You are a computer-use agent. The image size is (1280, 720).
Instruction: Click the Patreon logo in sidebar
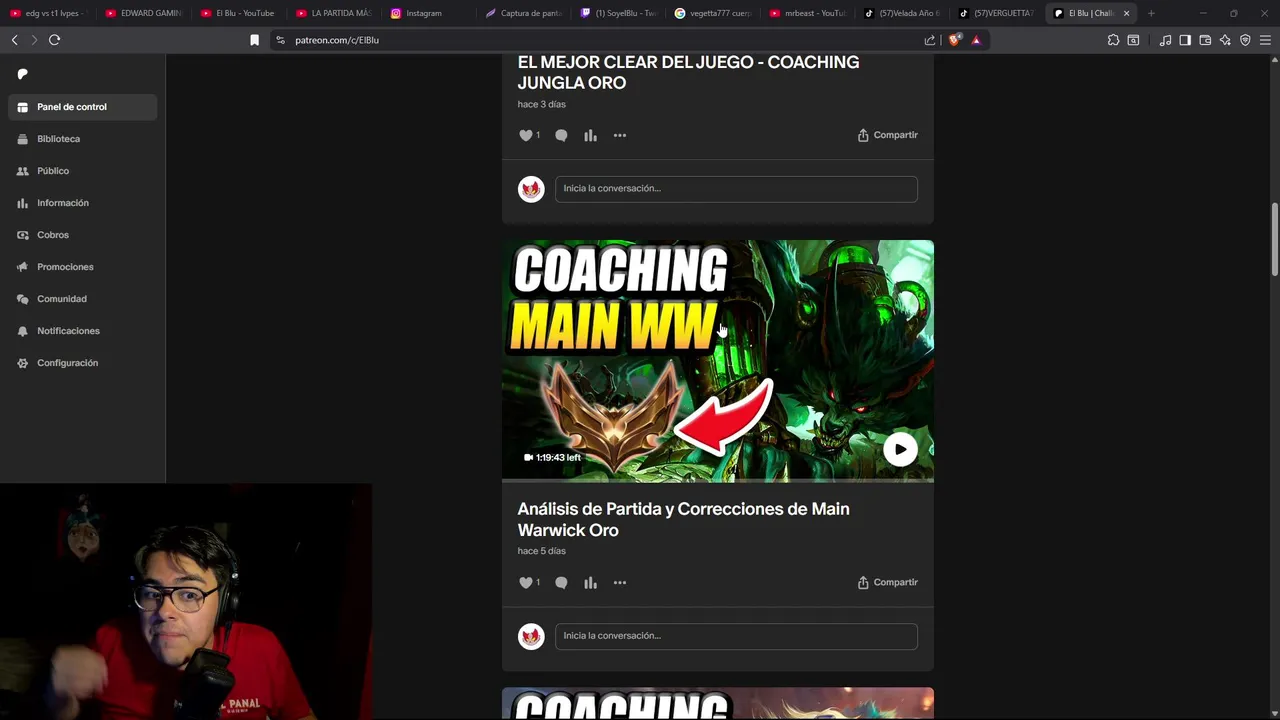[23, 74]
